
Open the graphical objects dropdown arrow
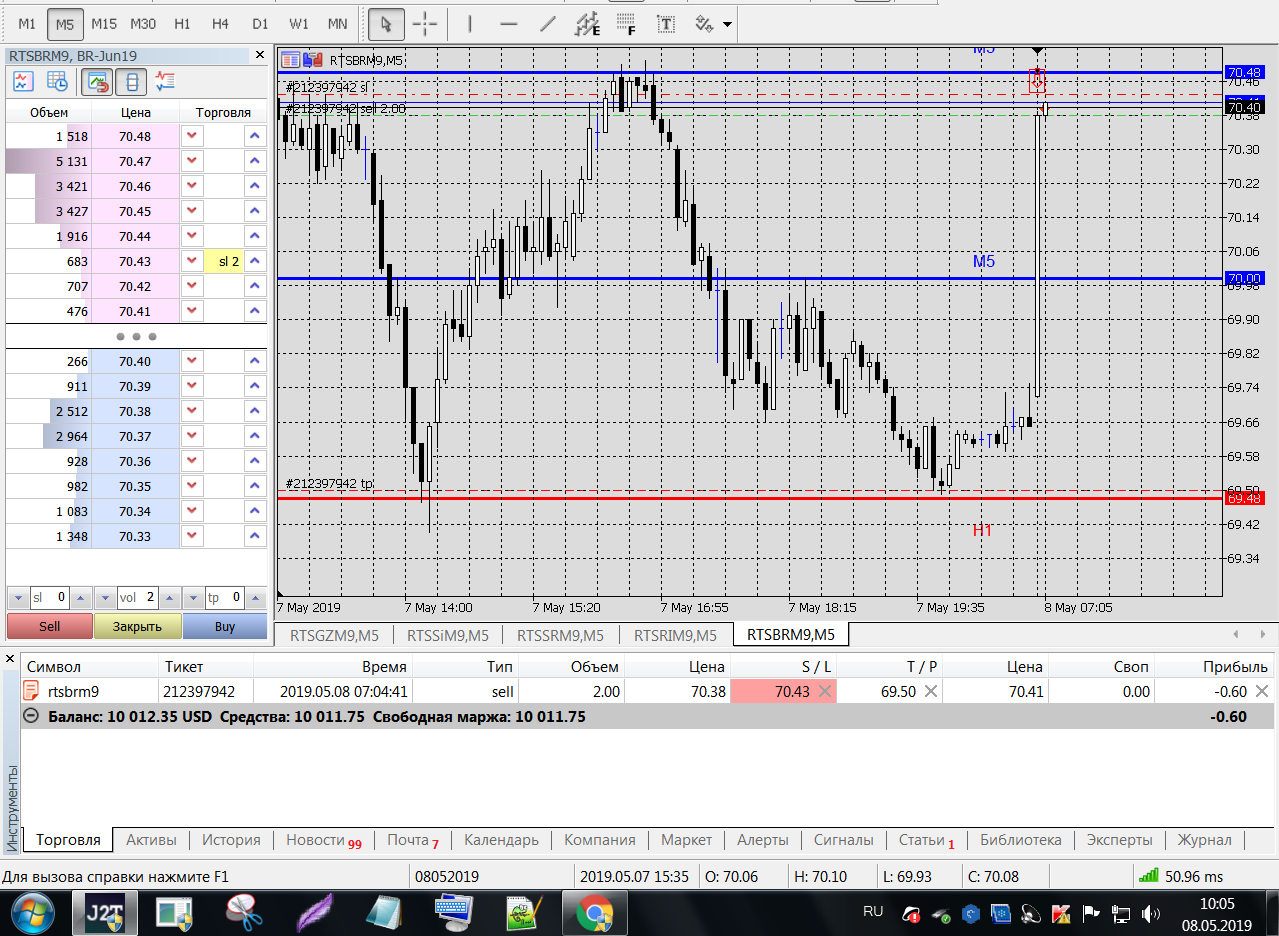click(727, 23)
